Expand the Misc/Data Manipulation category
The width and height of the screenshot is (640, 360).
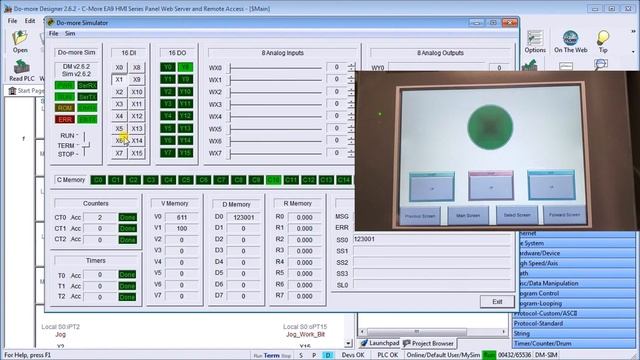coord(575,283)
